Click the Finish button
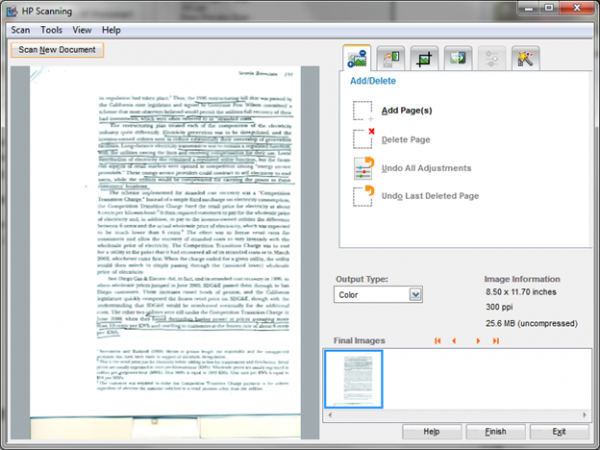 495,431
